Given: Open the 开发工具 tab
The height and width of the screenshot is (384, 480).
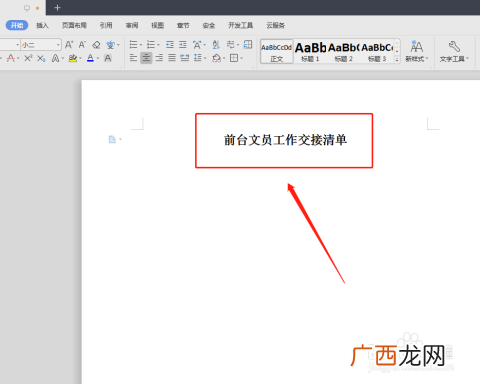Looking at the screenshot, I should click(240, 25).
